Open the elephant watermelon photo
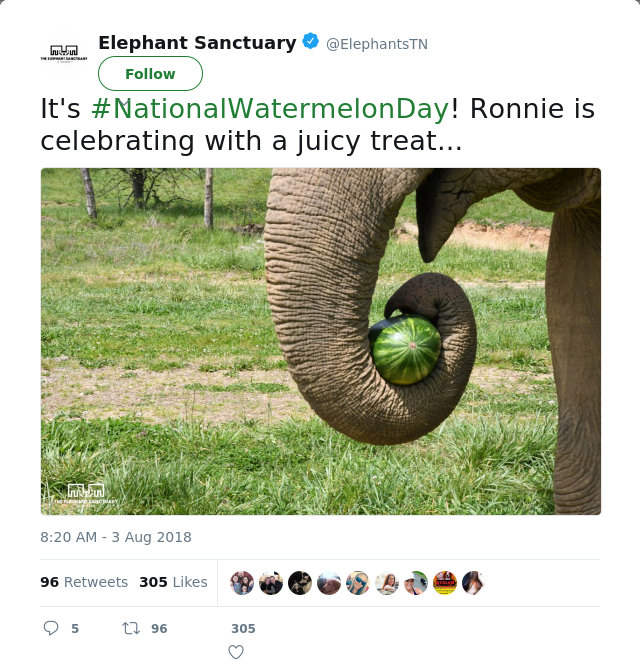 coord(321,341)
